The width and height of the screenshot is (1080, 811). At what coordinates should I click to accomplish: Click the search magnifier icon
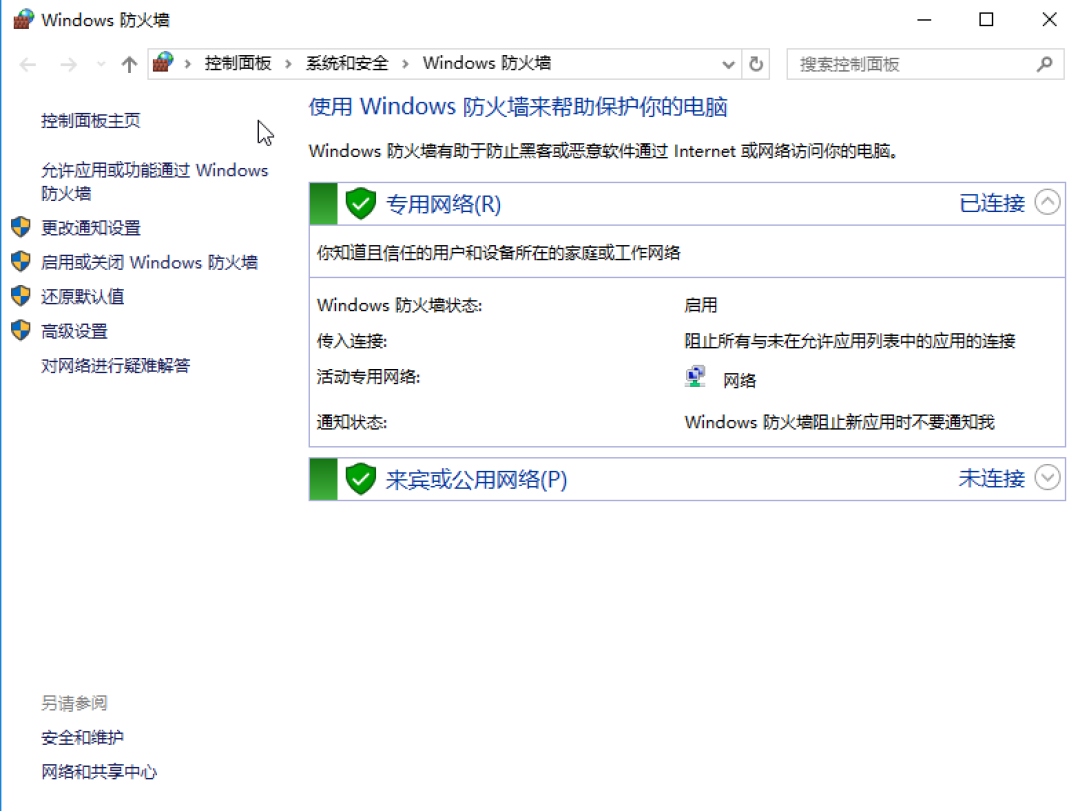(x=1045, y=63)
